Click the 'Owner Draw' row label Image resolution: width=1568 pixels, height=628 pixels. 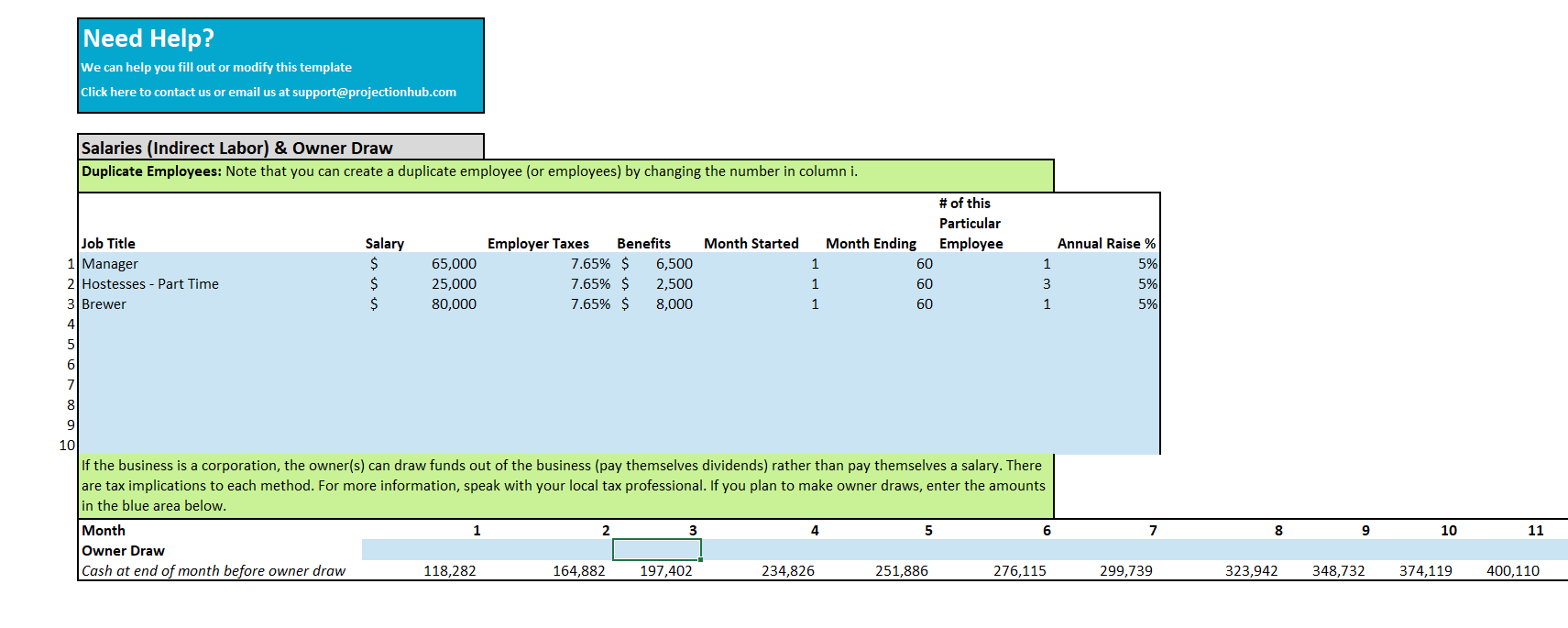pos(123,551)
